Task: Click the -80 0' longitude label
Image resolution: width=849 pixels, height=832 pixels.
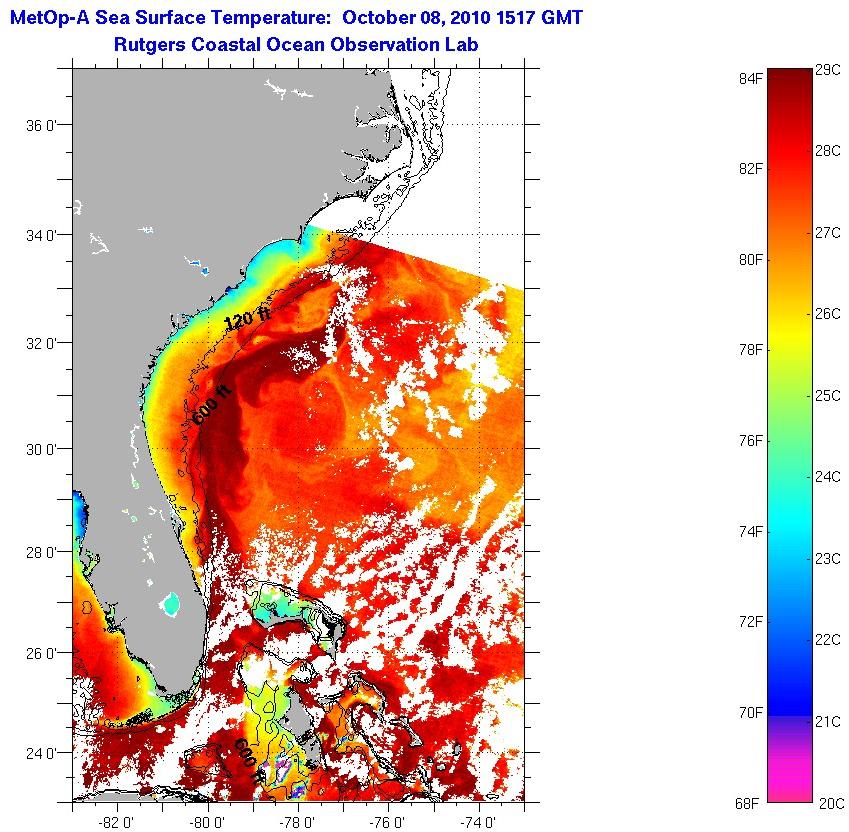Action: click(207, 822)
